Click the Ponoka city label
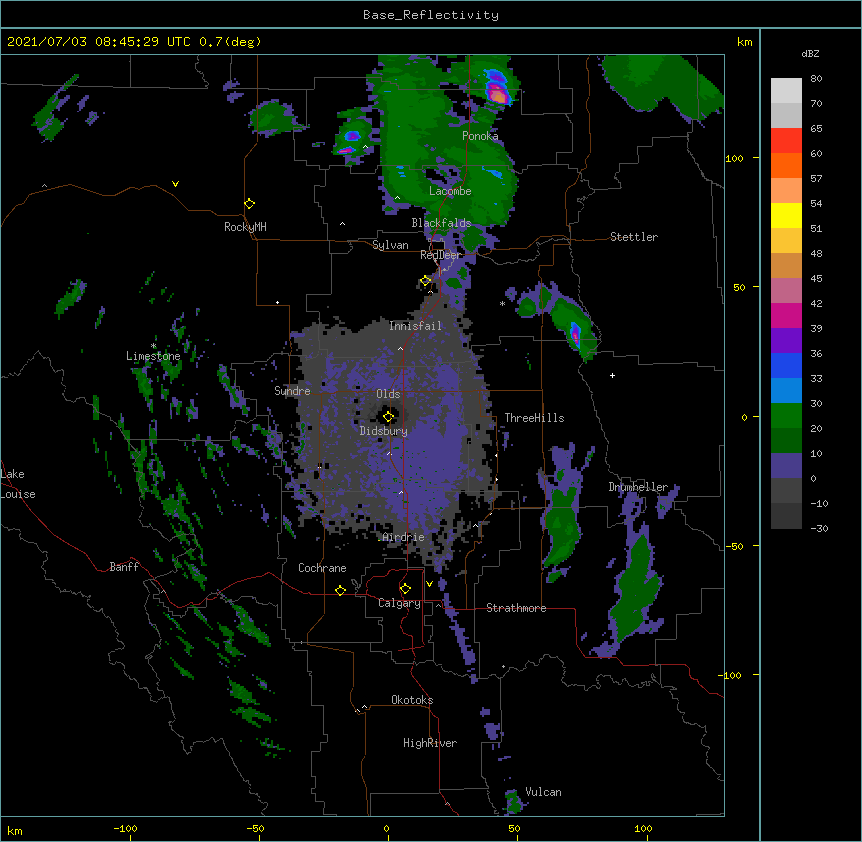This screenshot has height=842, width=862. tap(480, 136)
